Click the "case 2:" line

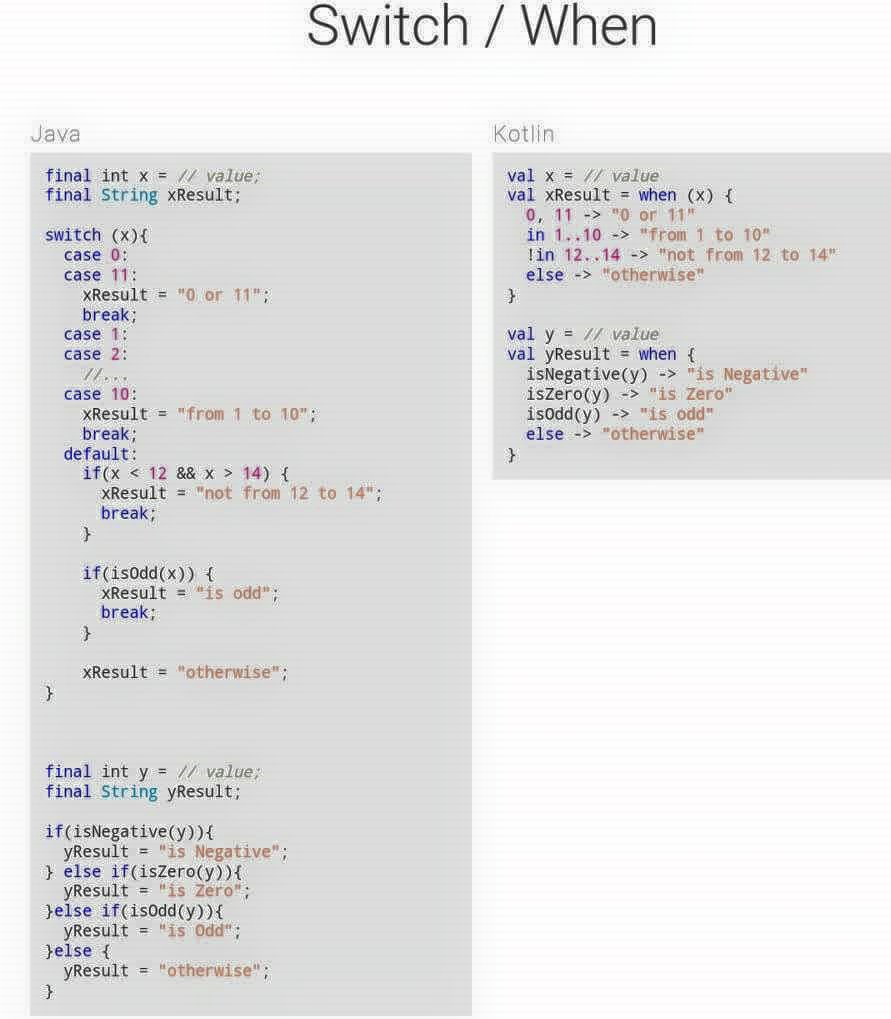tap(96, 354)
